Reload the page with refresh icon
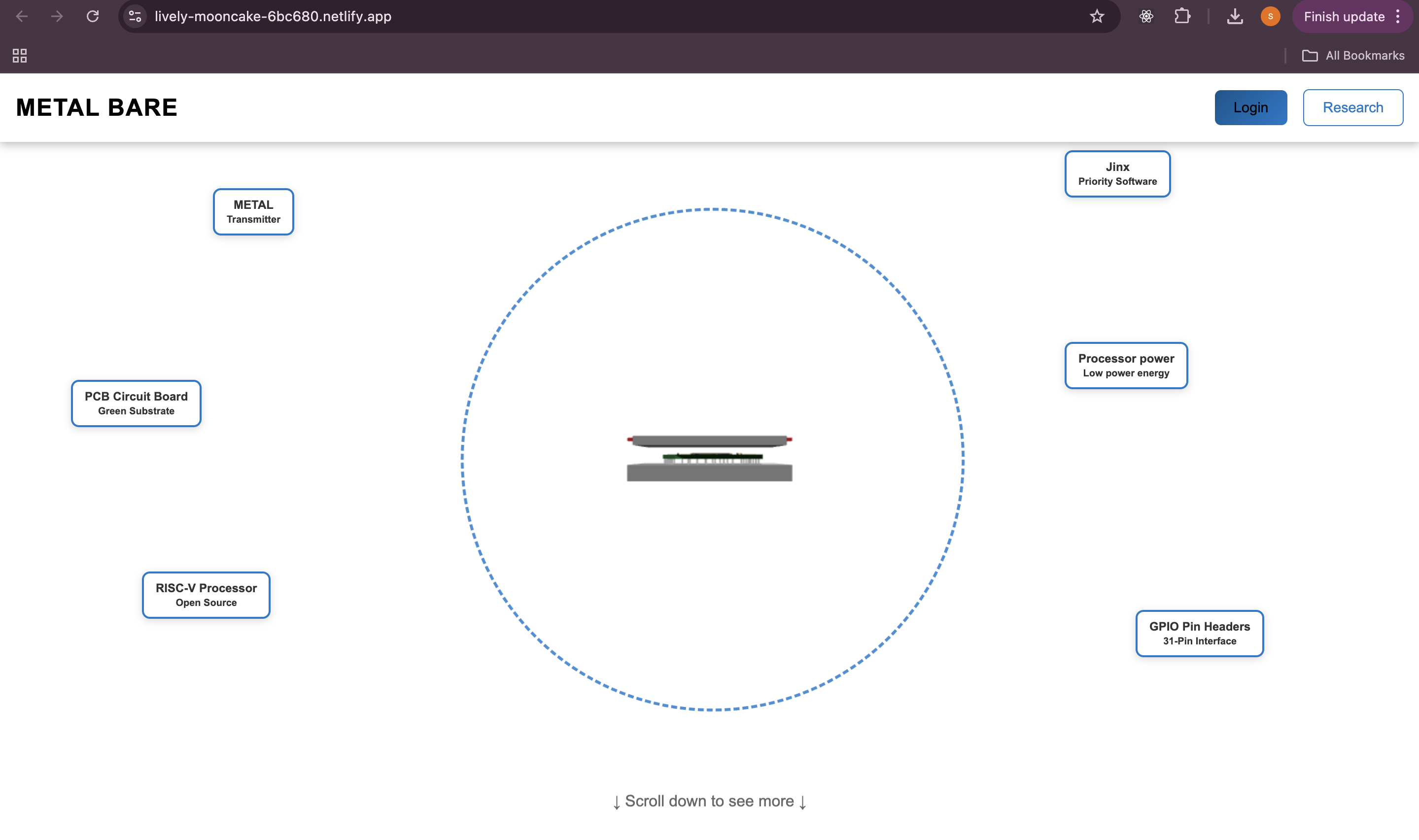The width and height of the screenshot is (1419, 840). coord(93,16)
